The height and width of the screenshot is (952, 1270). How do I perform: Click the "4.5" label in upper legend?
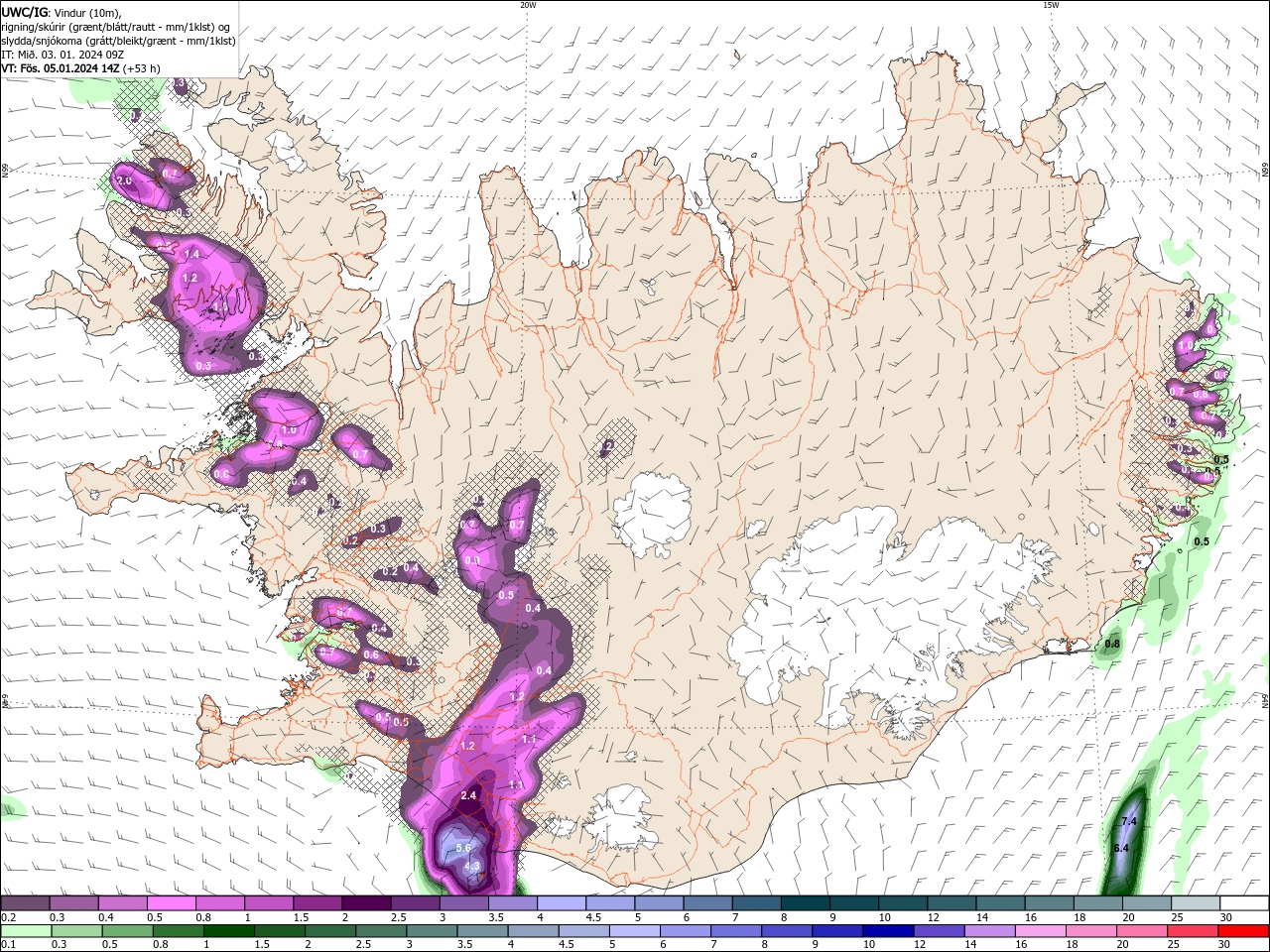[x=593, y=917]
